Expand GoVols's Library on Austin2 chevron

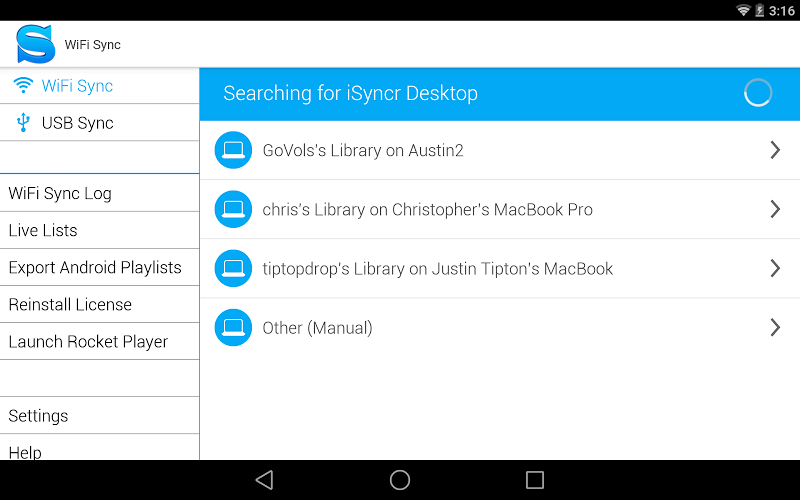pyautogui.click(x=775, y=150)
